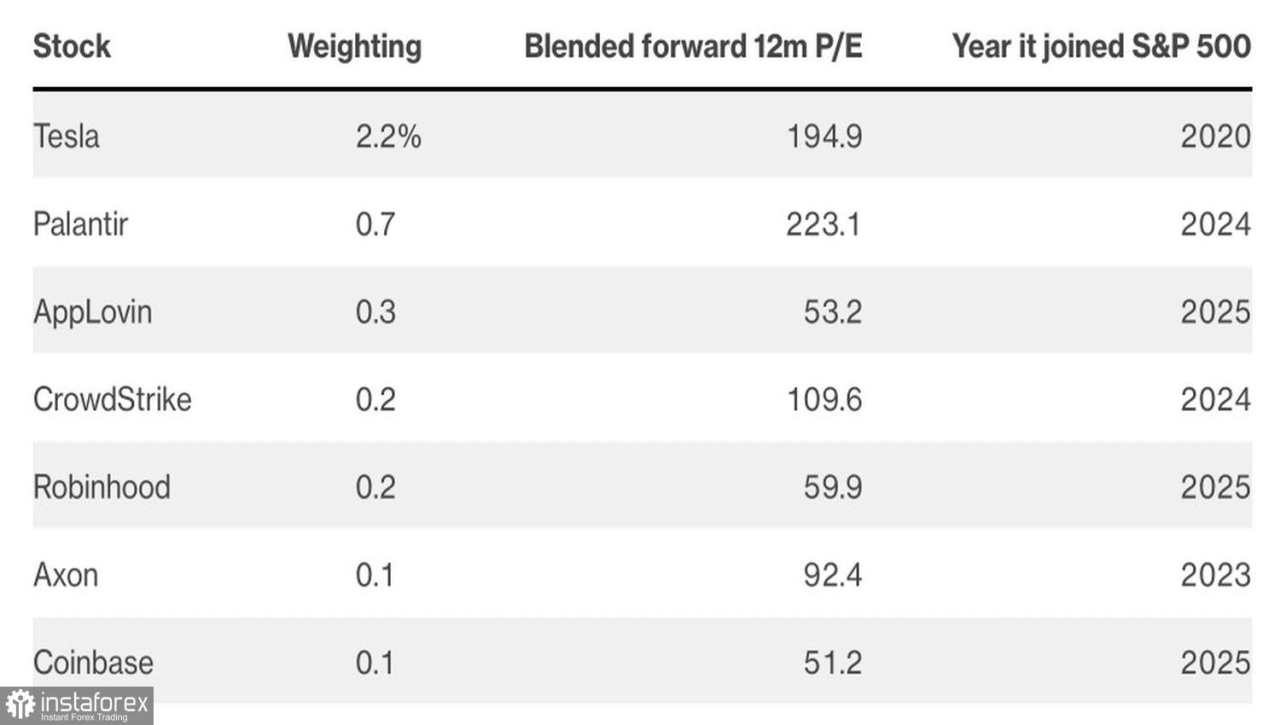
Task: Select the Coinbase stock name
Action: pyautogui.click(x=93, y=662)
